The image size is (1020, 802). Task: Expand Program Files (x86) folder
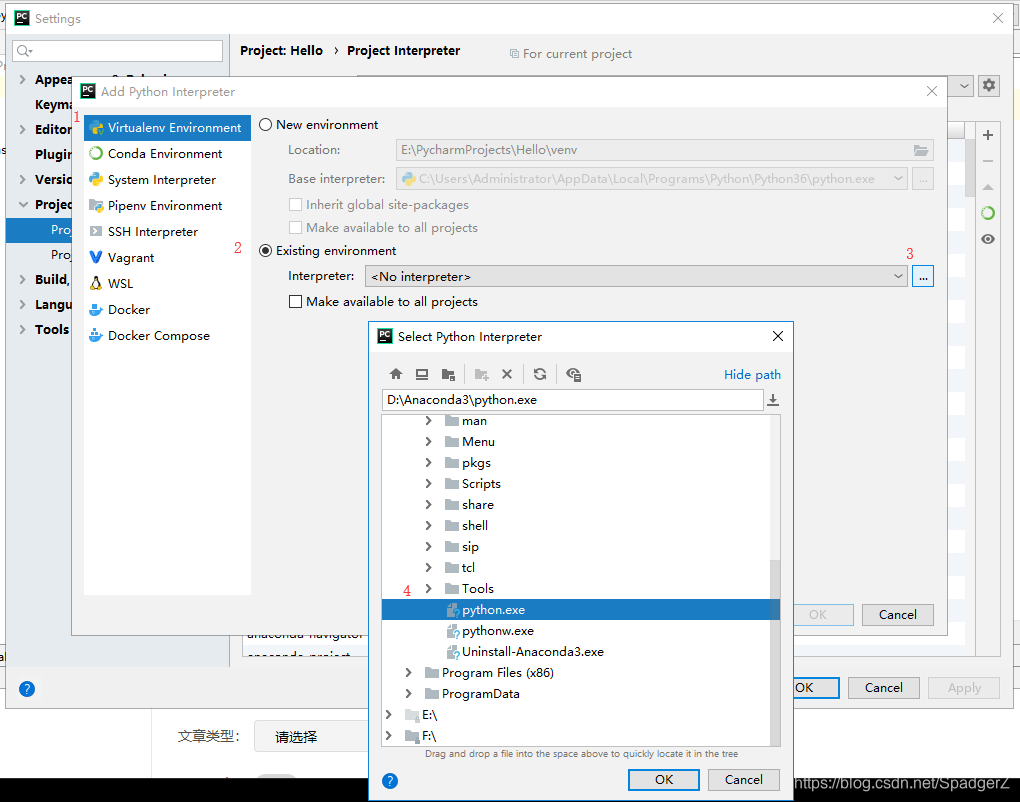(408, 673)
